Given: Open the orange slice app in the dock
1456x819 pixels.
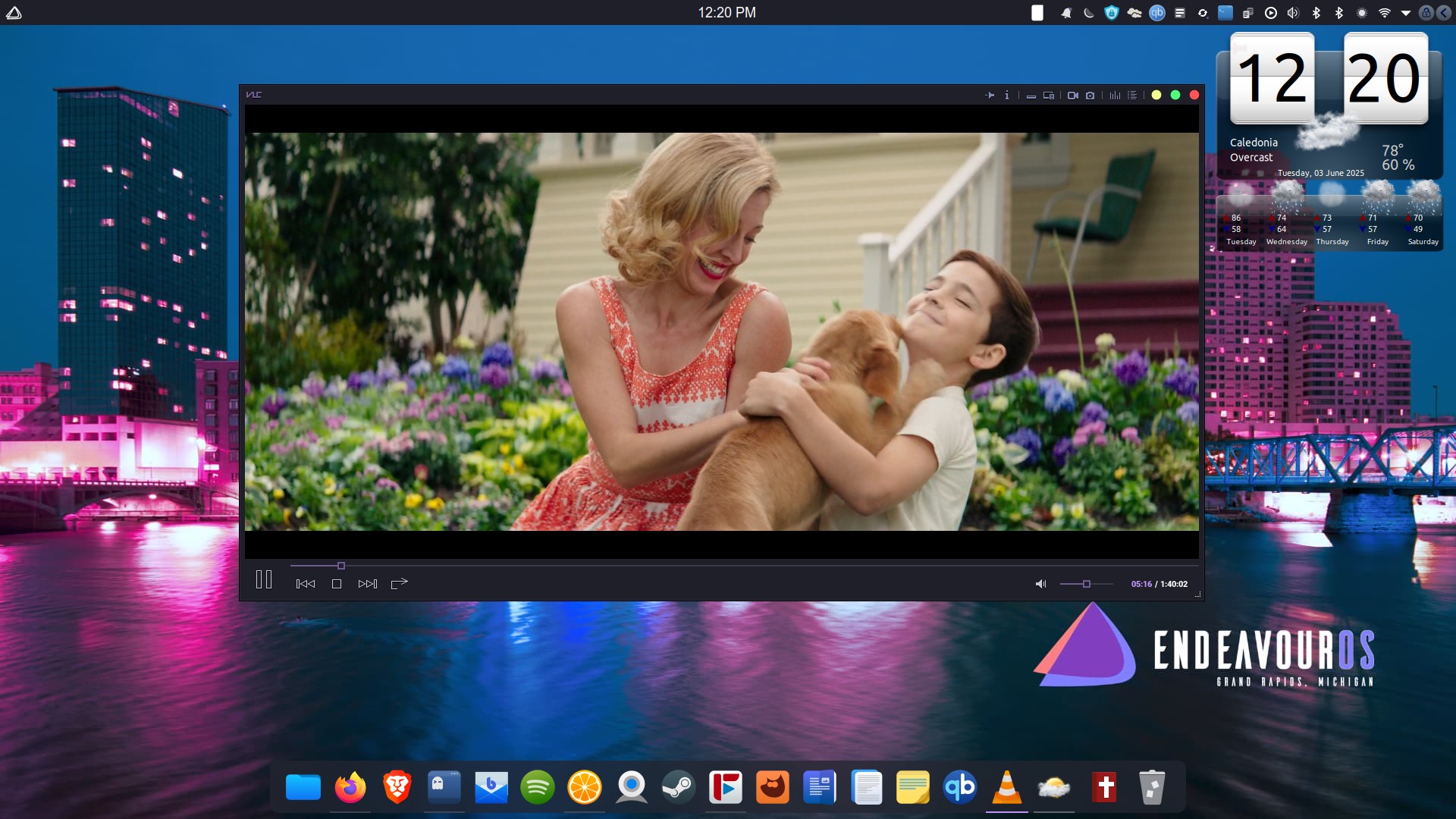Looking at the screenshot, I should (x=585, y=787).
